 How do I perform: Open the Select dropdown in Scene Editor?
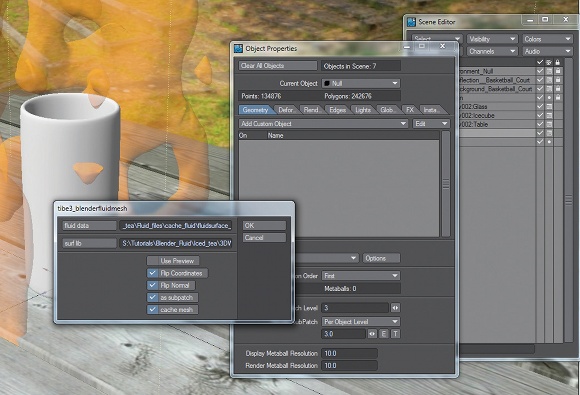coord(437,39)
